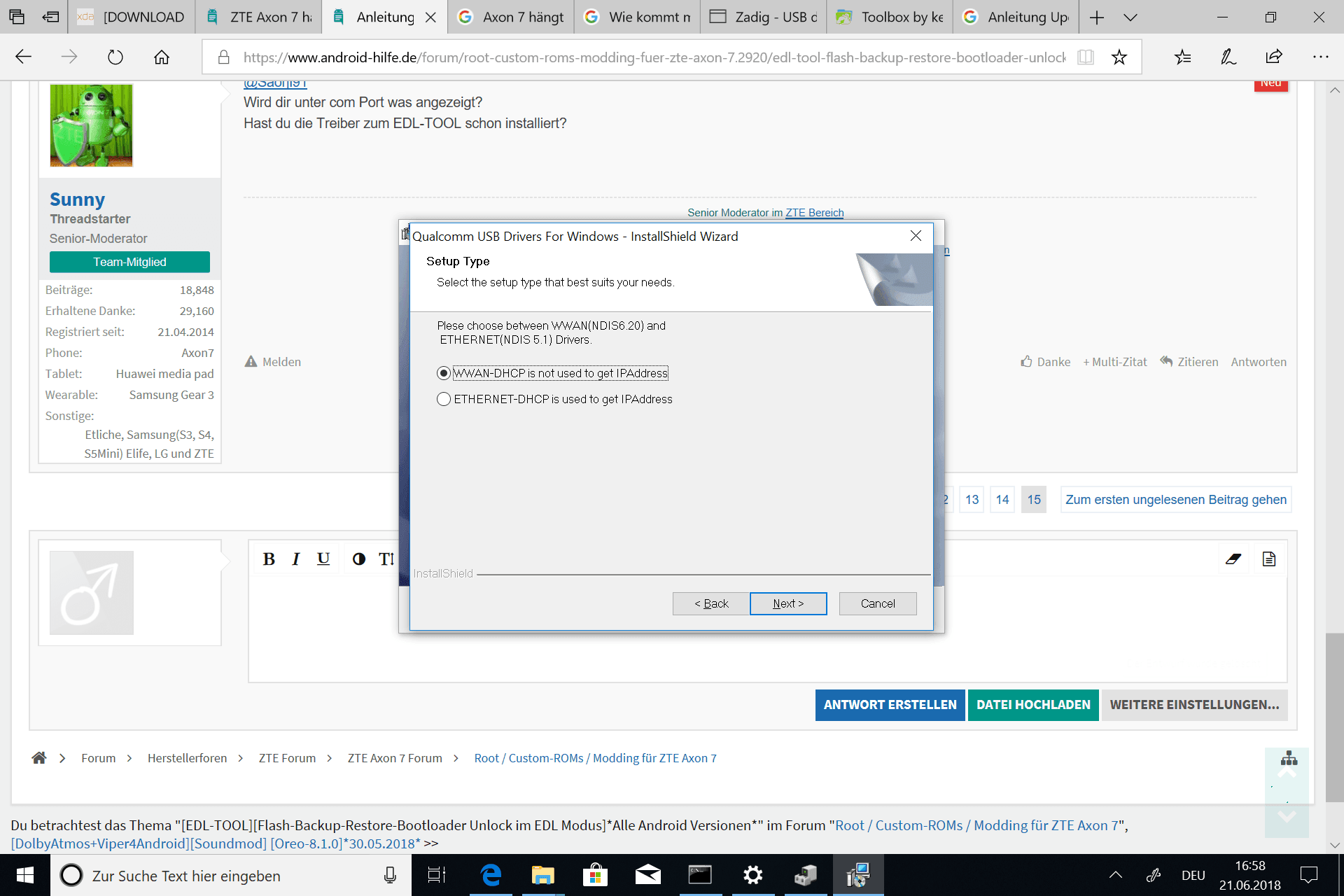Open Microsoft Store from taskbar
Viewport: 1344px width, 896px height.
point(595,875)
